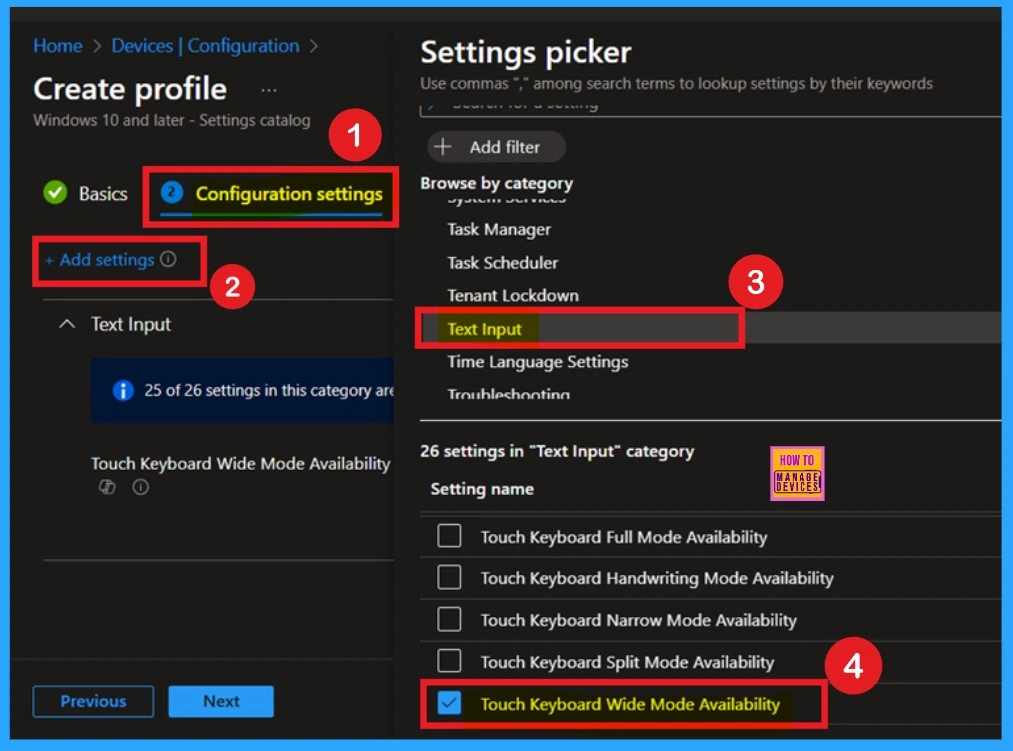Open info icon under Touch Keyboard Wide Mode Availability

tap(140, 487)
